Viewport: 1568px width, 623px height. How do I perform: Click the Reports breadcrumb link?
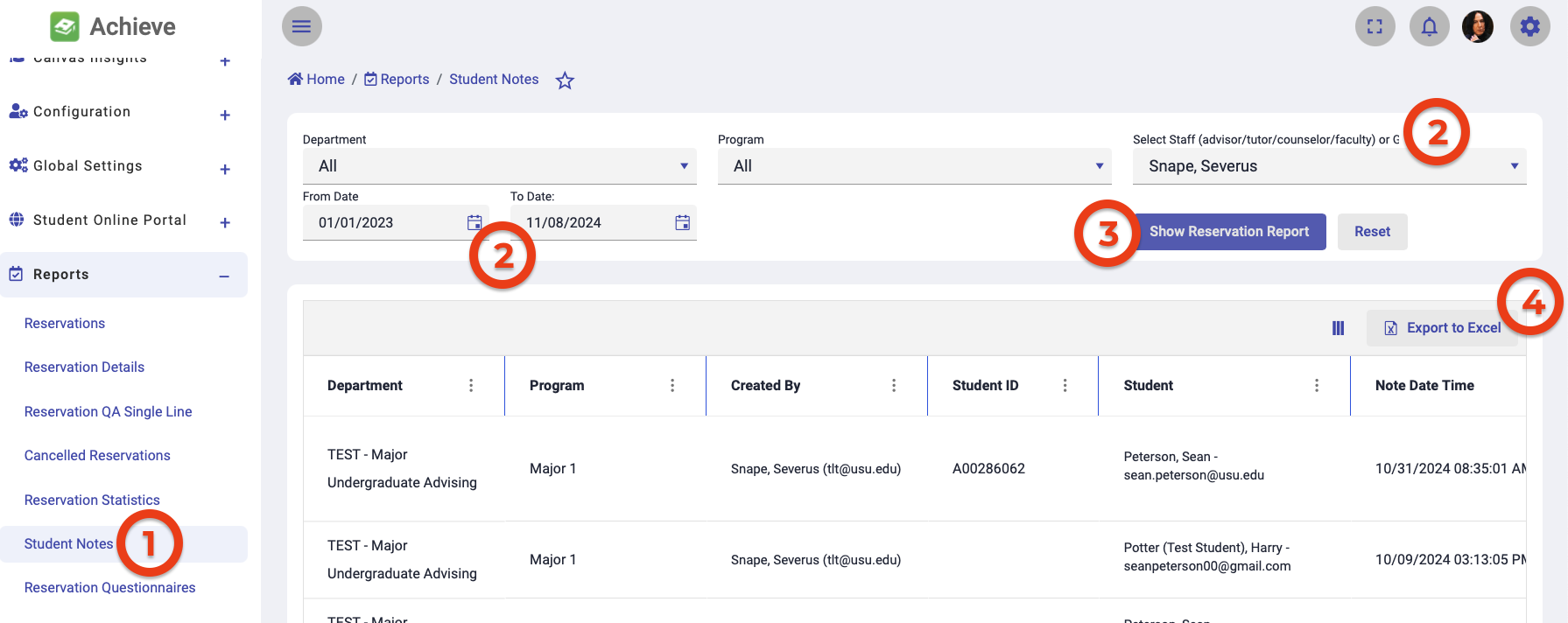(x=397, y=80)
